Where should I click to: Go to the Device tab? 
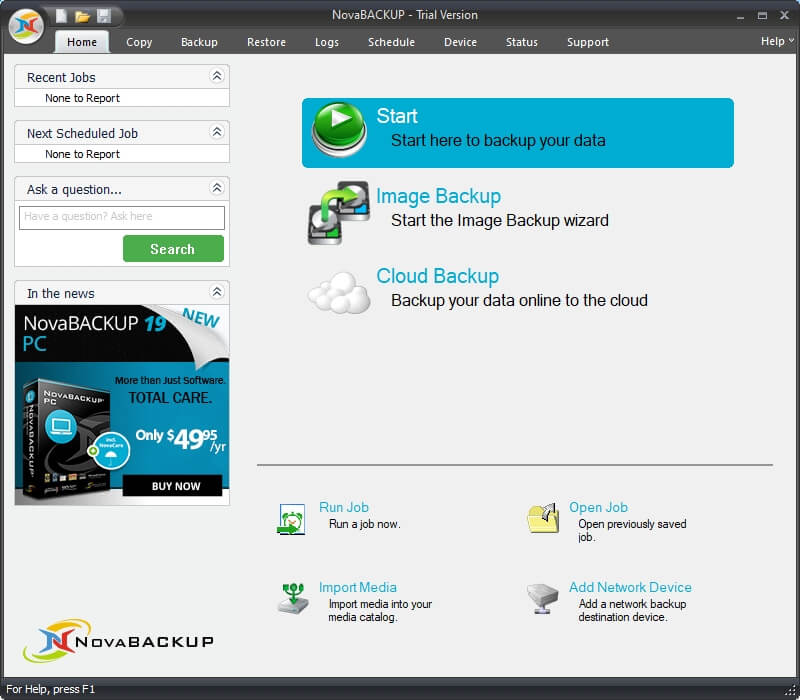pyautogui.click(x=460, y=42)
